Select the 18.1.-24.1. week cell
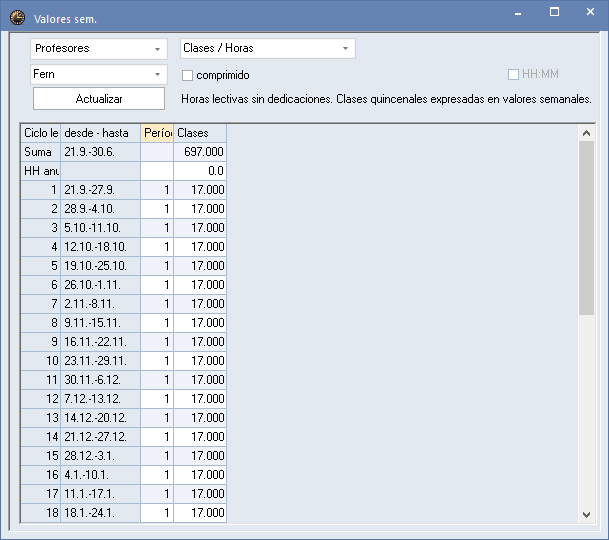Viewport: 609px width, 540px height. [x=100, y=513]
